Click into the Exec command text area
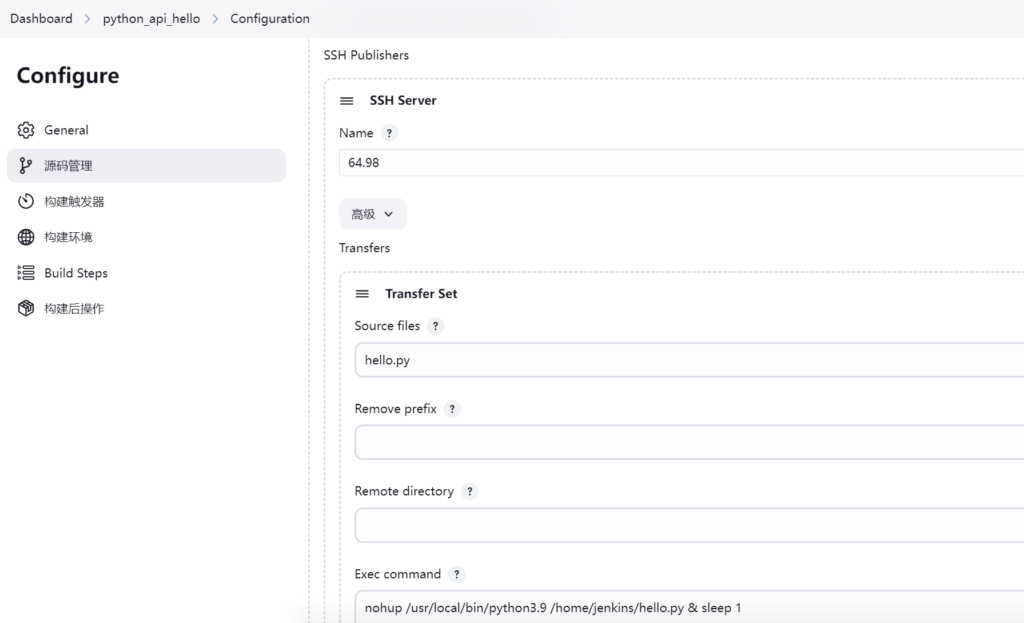Screen dimensions: 1024x623 [x=688, y=607]
